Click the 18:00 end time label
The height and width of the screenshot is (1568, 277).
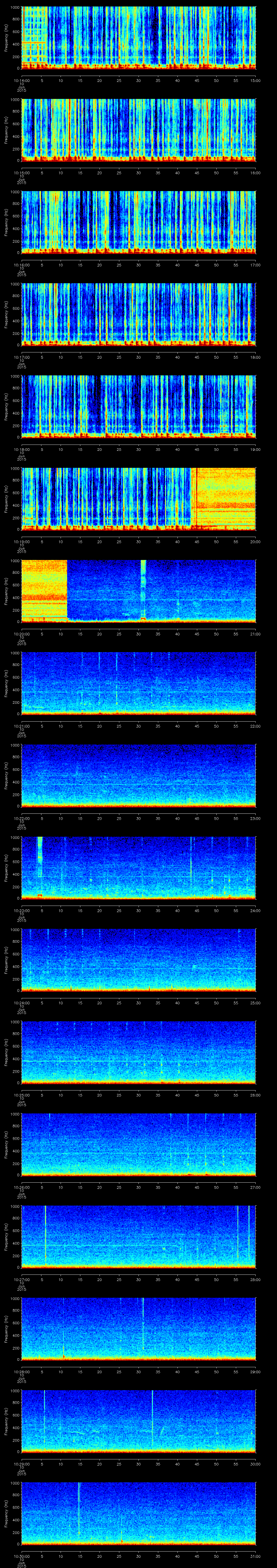[x=255, y=357]
